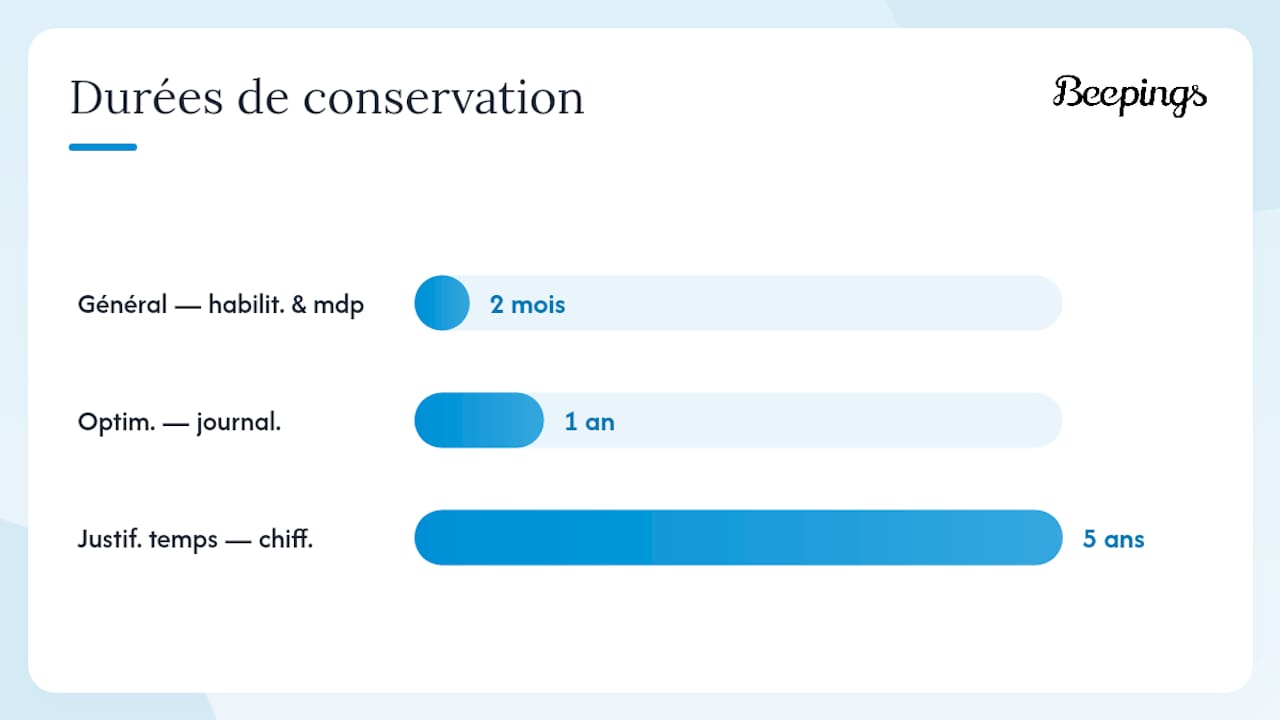Select the "Durées de conservation" title
The height and width of the screenshot is (720, 1280).
click(x=327, y=98)
